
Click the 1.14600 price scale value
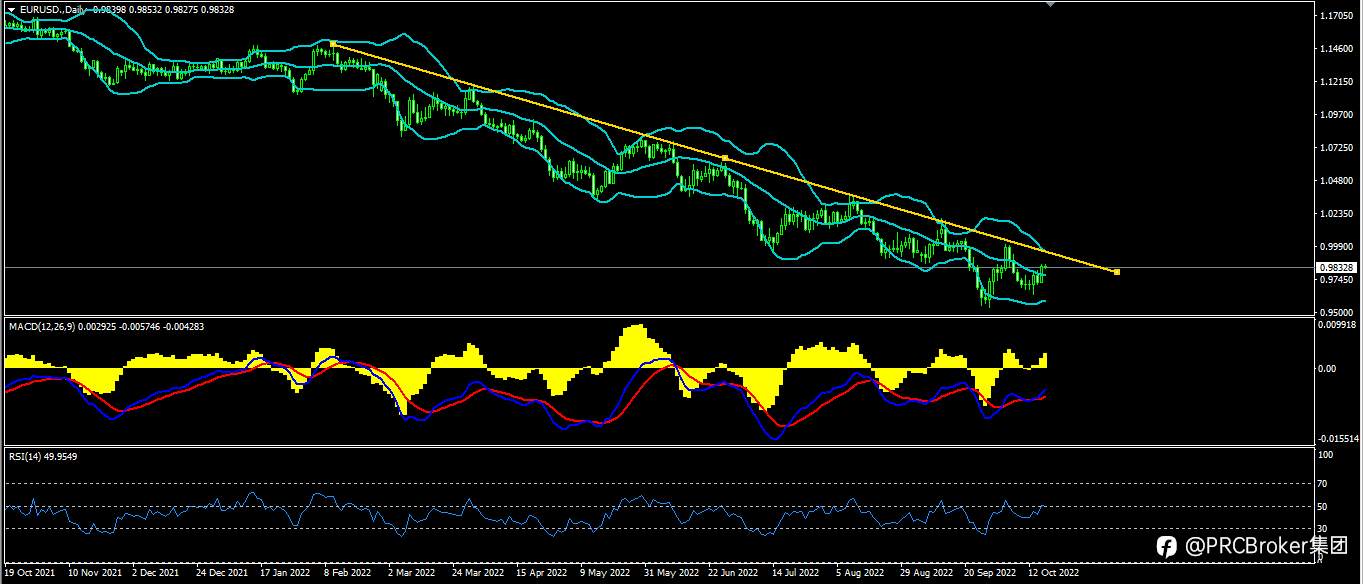(x=1336, y=50)
